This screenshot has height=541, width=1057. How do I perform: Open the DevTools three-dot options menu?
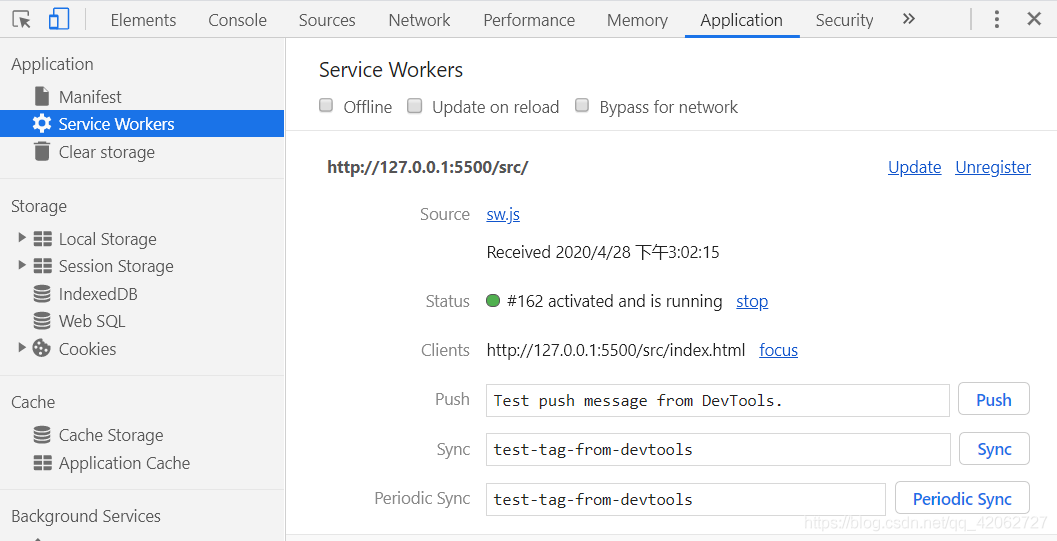(996, 19)
